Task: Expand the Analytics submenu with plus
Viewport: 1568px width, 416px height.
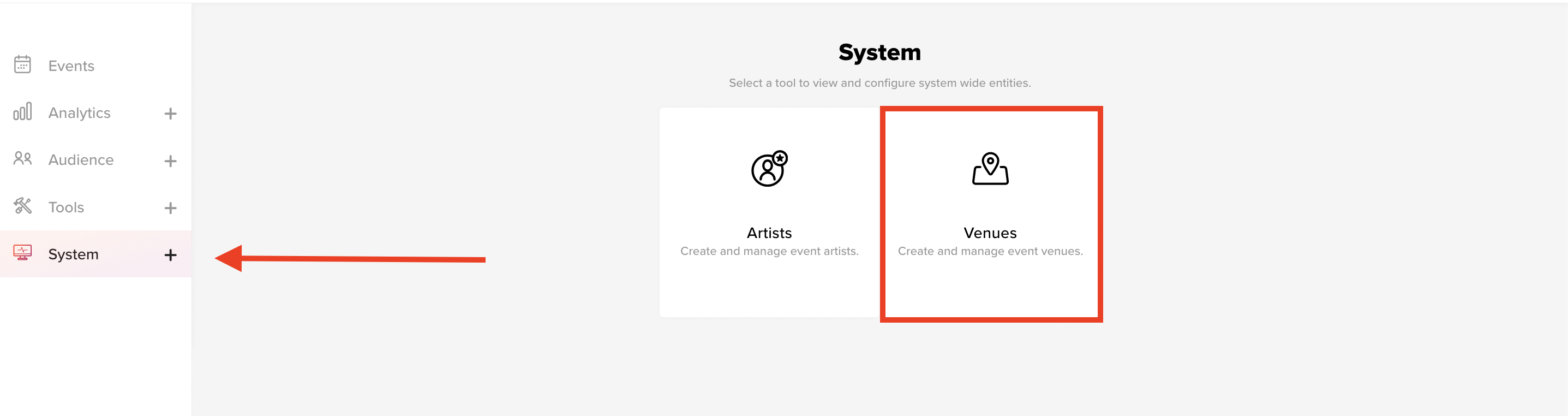Action: 170,114
